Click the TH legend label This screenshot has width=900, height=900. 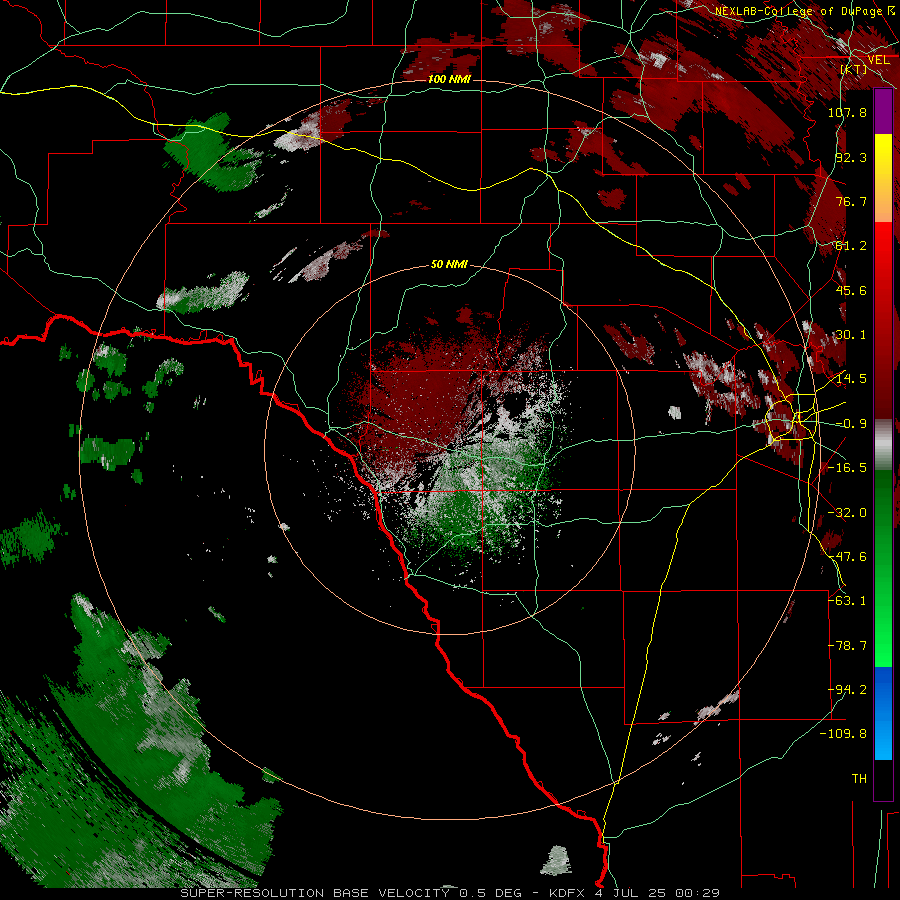[859, 779]
